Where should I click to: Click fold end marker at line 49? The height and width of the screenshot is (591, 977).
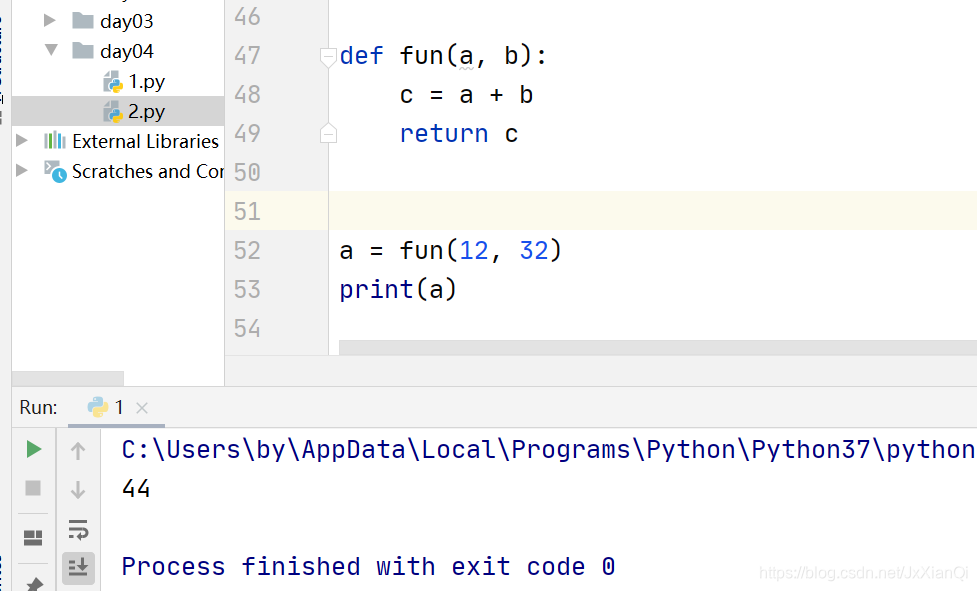[x=328, y=133]
